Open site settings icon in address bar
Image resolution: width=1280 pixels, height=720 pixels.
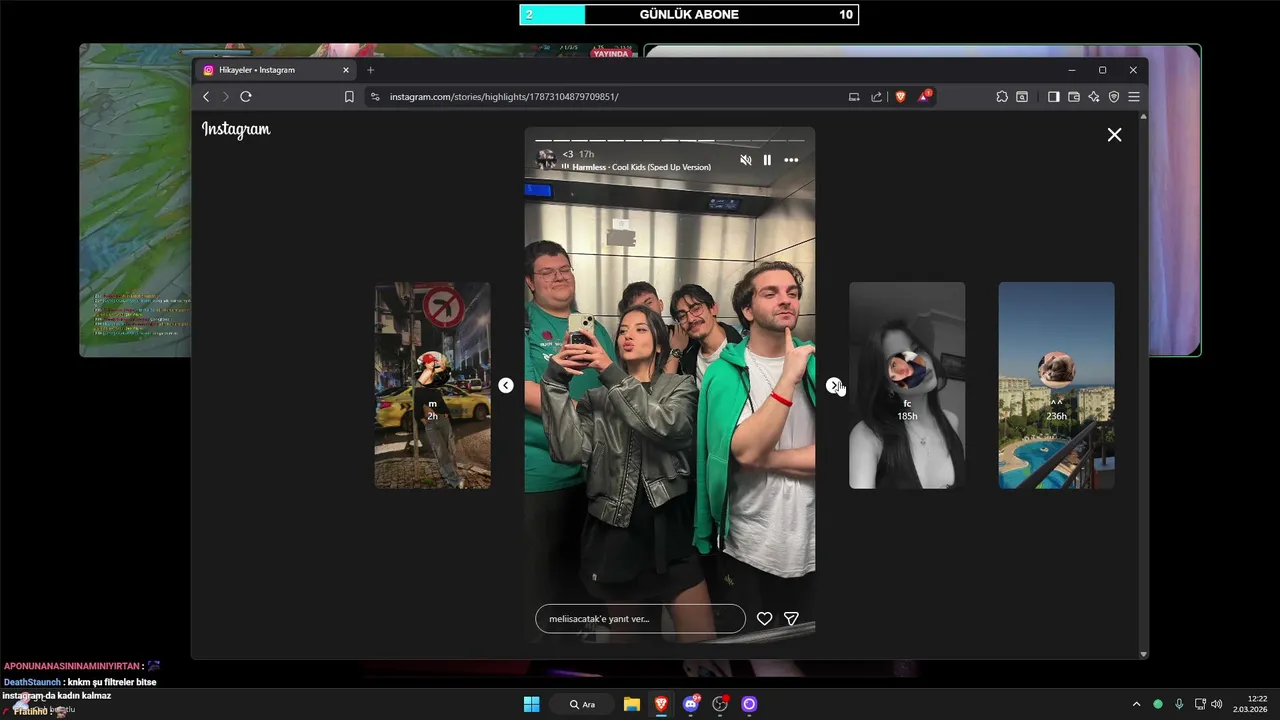coord(375,97)
